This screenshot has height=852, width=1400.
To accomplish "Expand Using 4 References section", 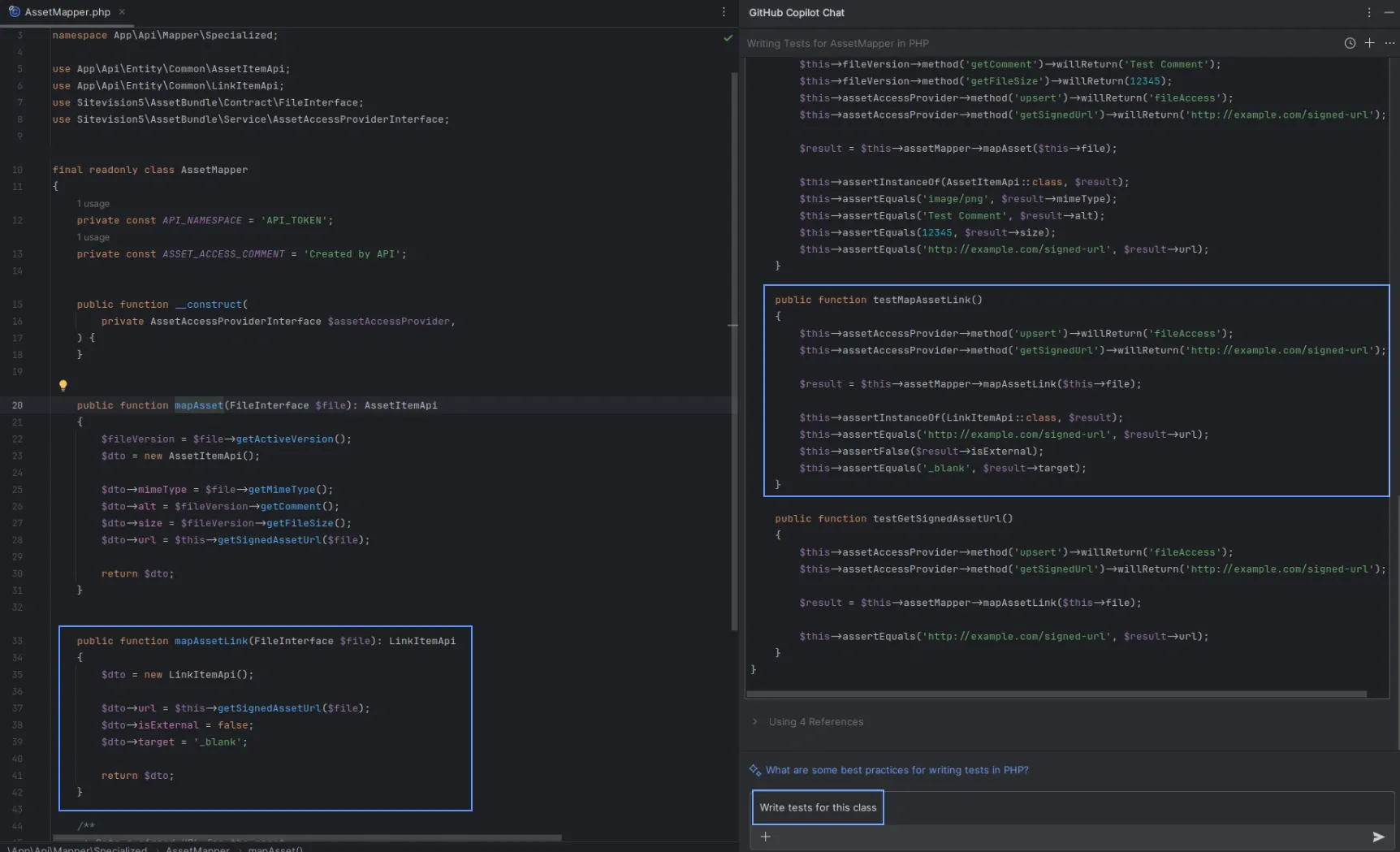I will coord(808,721).
